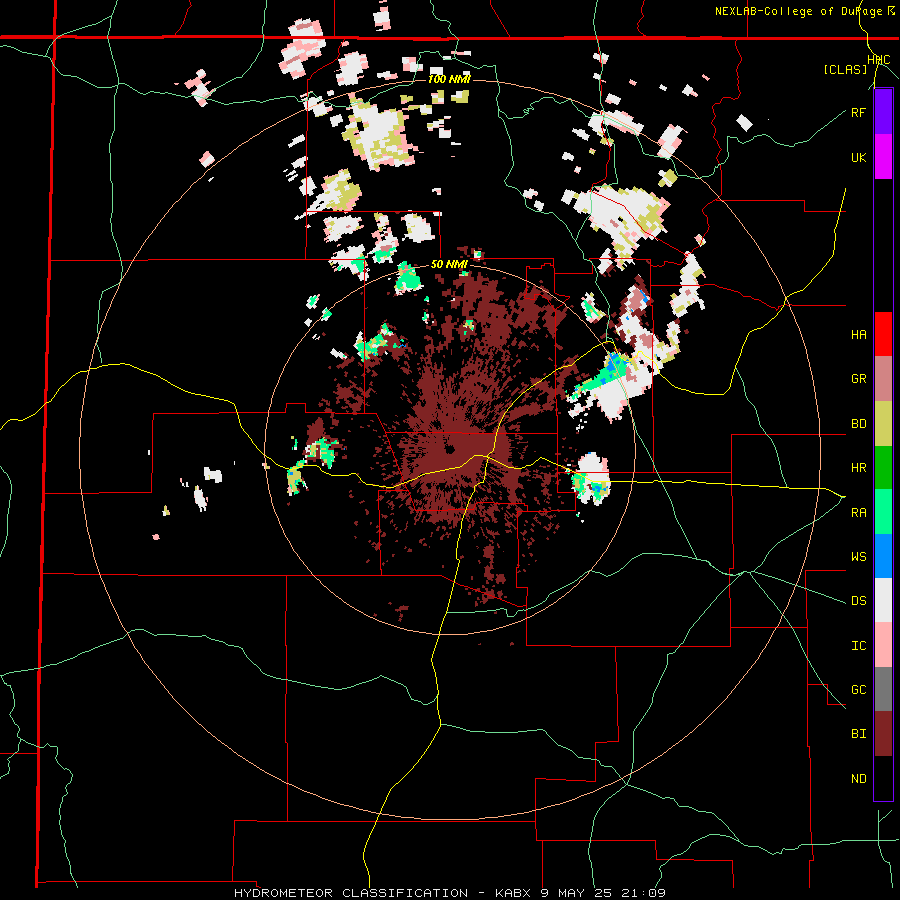Click the 'ND' legend label

(x=858, y=779)
